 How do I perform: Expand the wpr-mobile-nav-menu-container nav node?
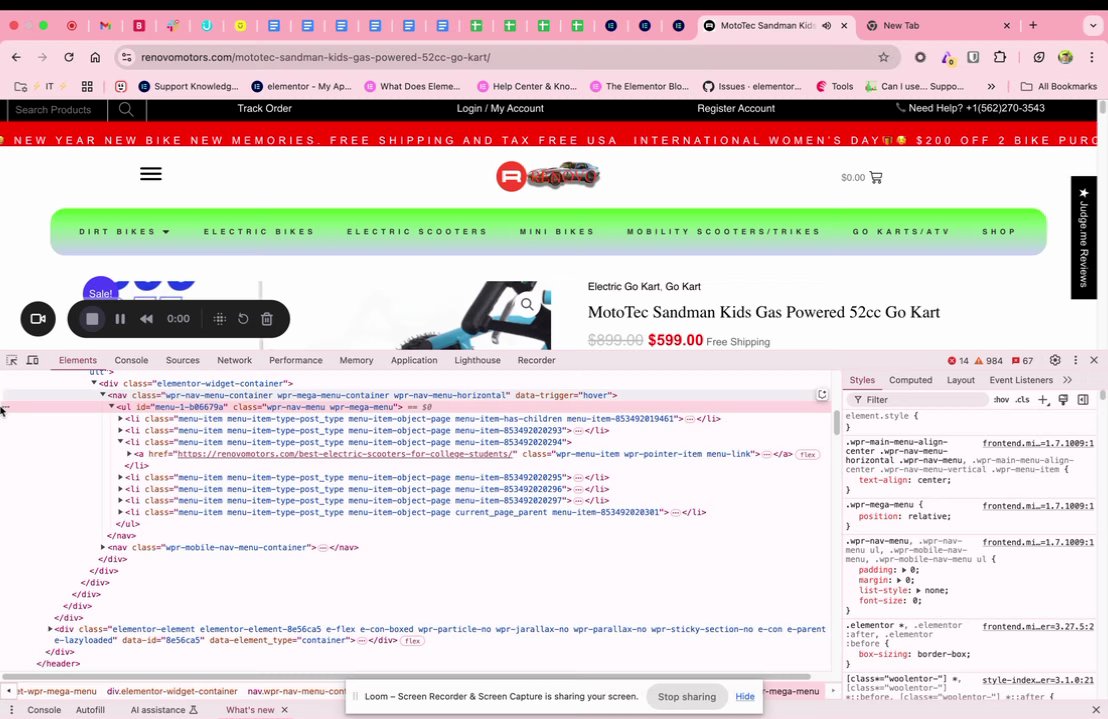point(103,547)
